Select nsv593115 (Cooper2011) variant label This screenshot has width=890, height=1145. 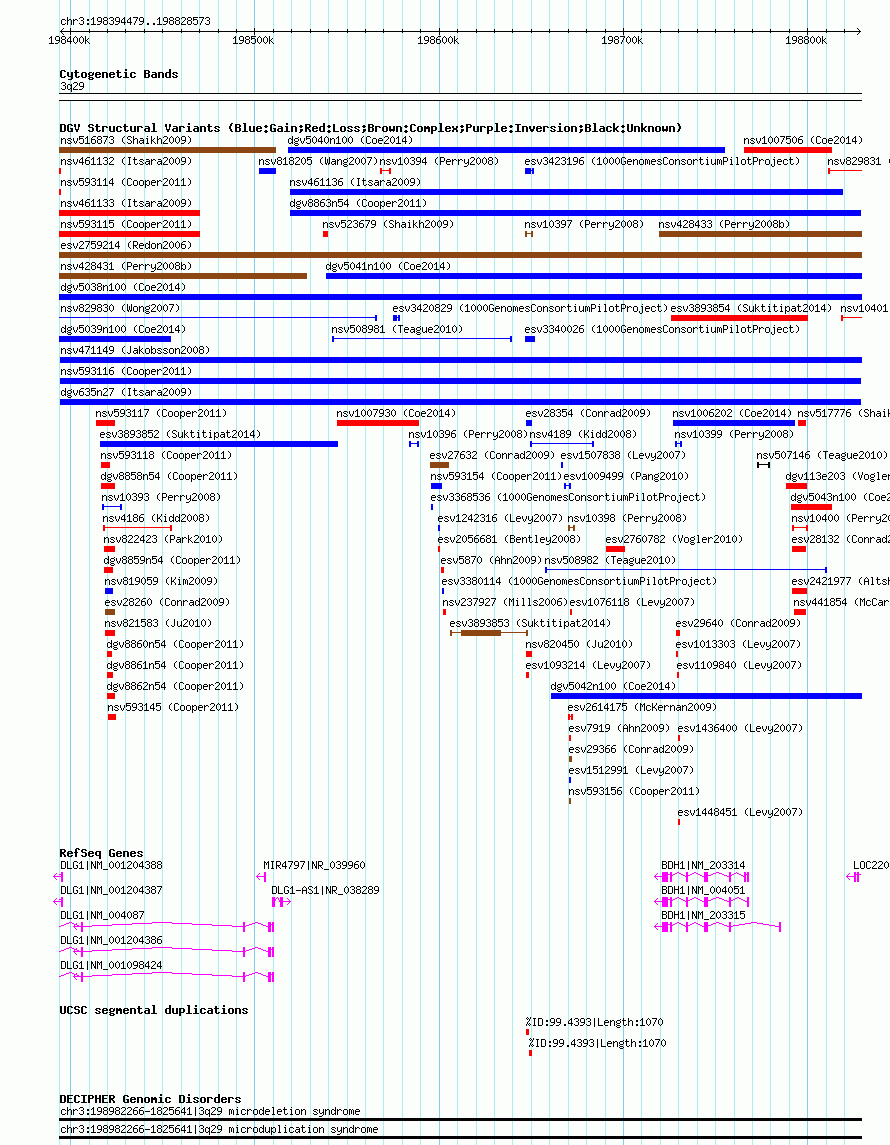pos(126,224)
